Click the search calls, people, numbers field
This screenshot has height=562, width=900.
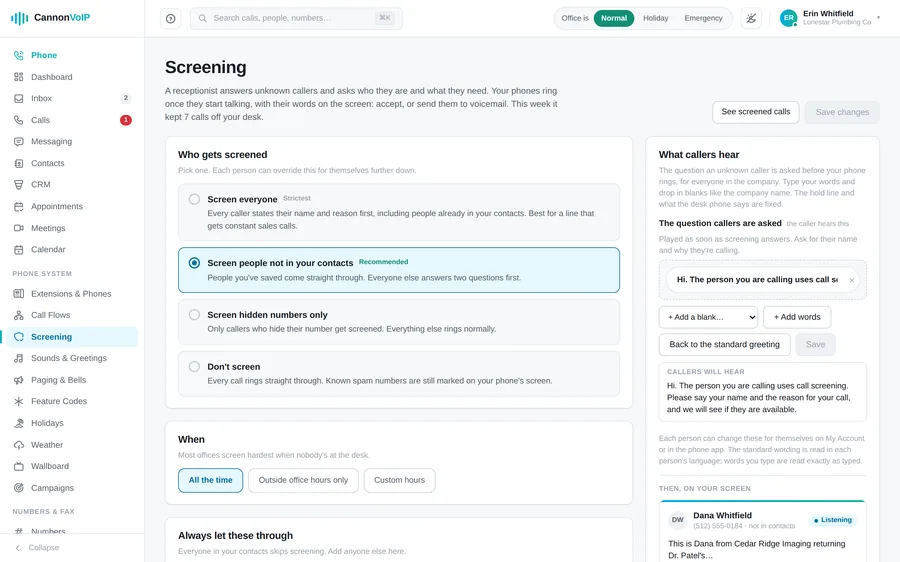(296, 18)
